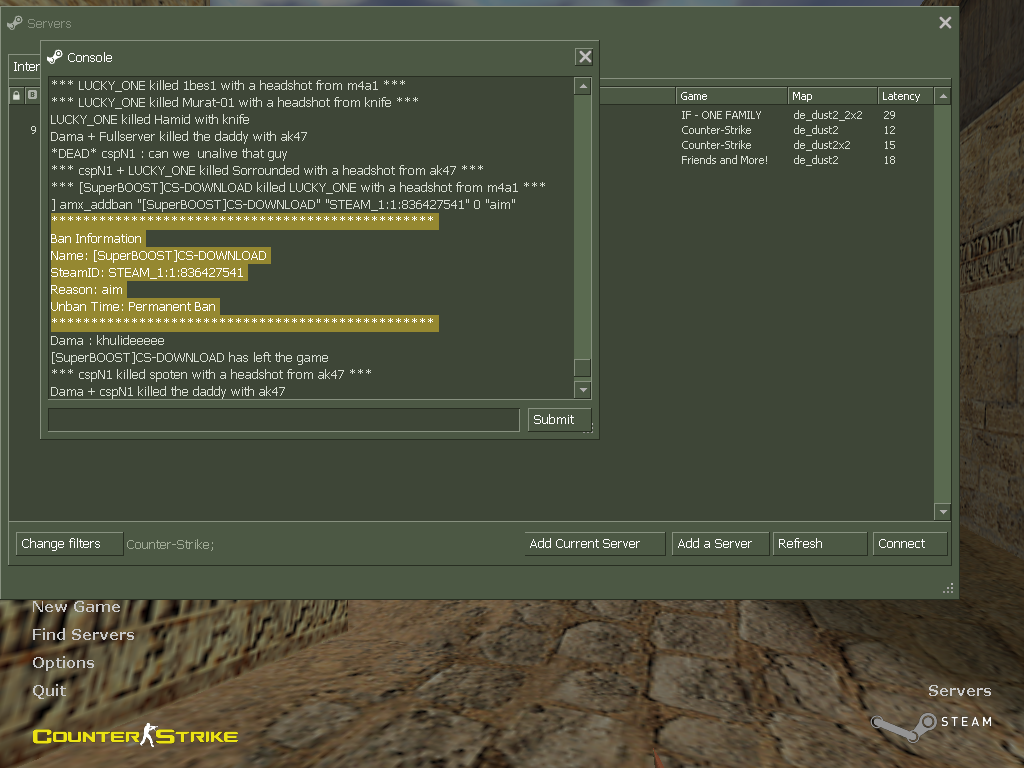The height and width of the screenshot is (768, 1024).
Task: Click the console command input field
Action: tap(283, 420)
